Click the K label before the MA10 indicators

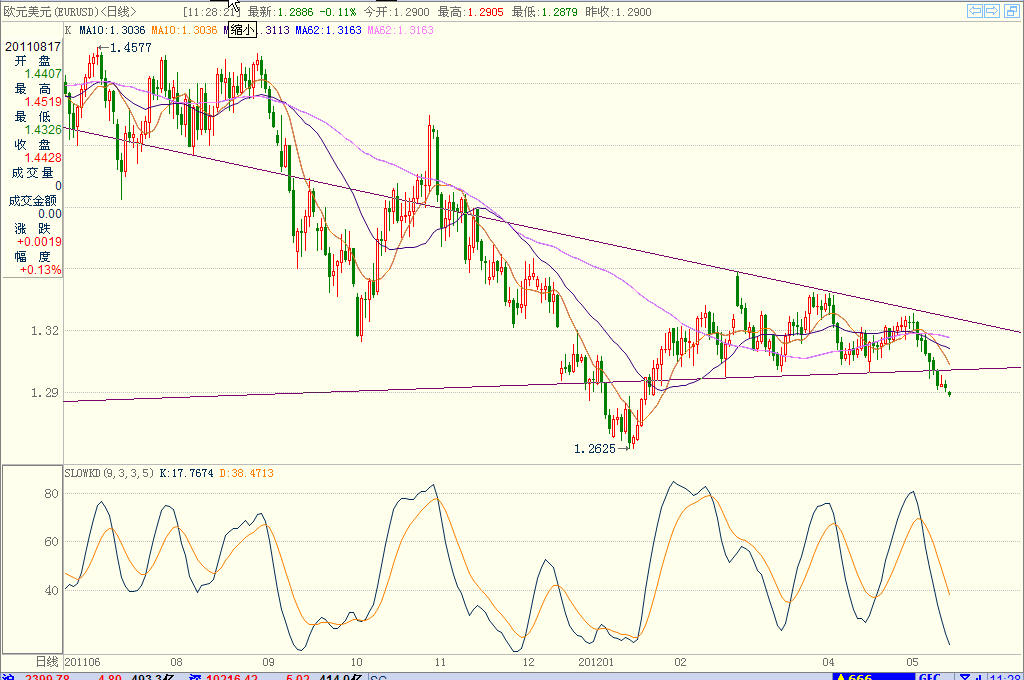[69, 30]
